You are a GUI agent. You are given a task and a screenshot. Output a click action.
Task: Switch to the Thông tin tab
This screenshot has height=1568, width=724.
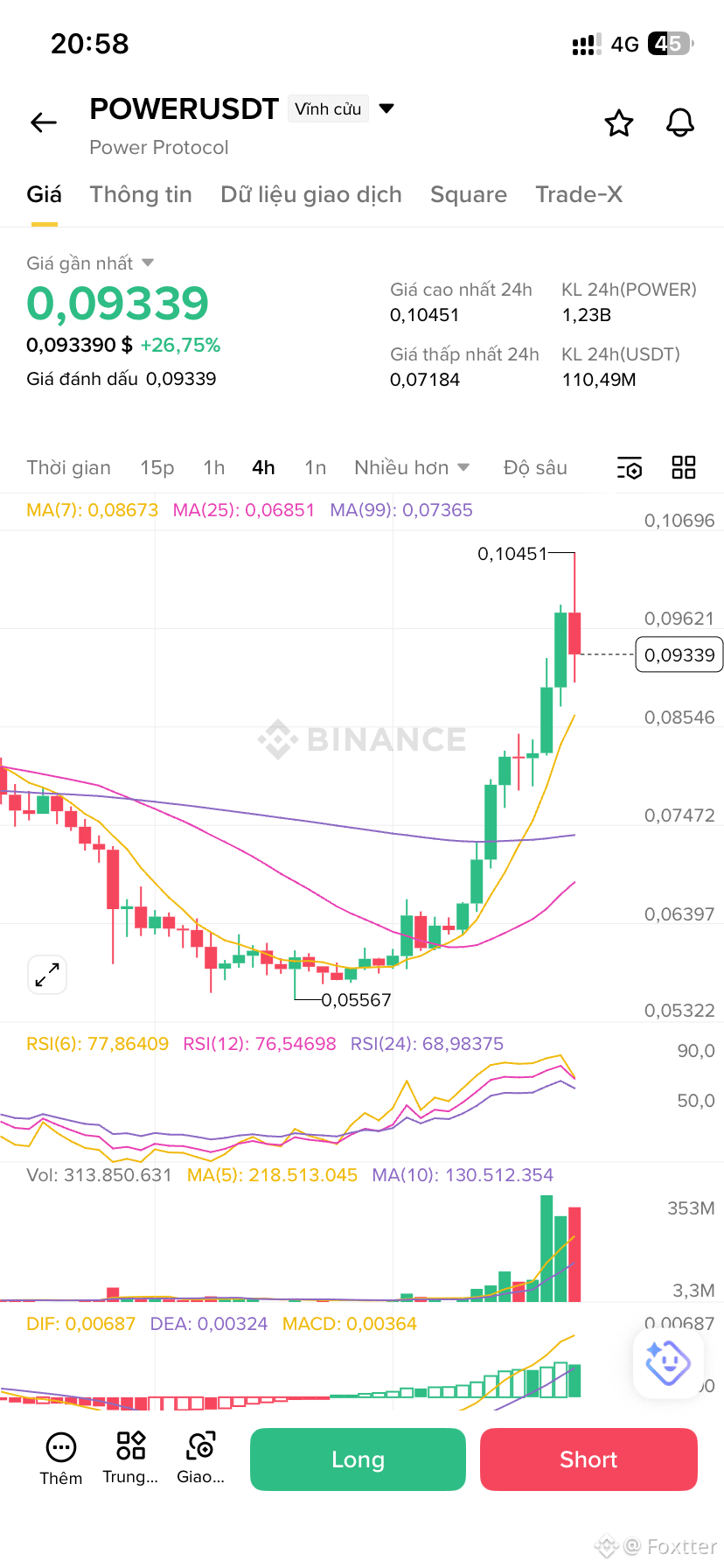pyautogui.click(x=141, y=194)
